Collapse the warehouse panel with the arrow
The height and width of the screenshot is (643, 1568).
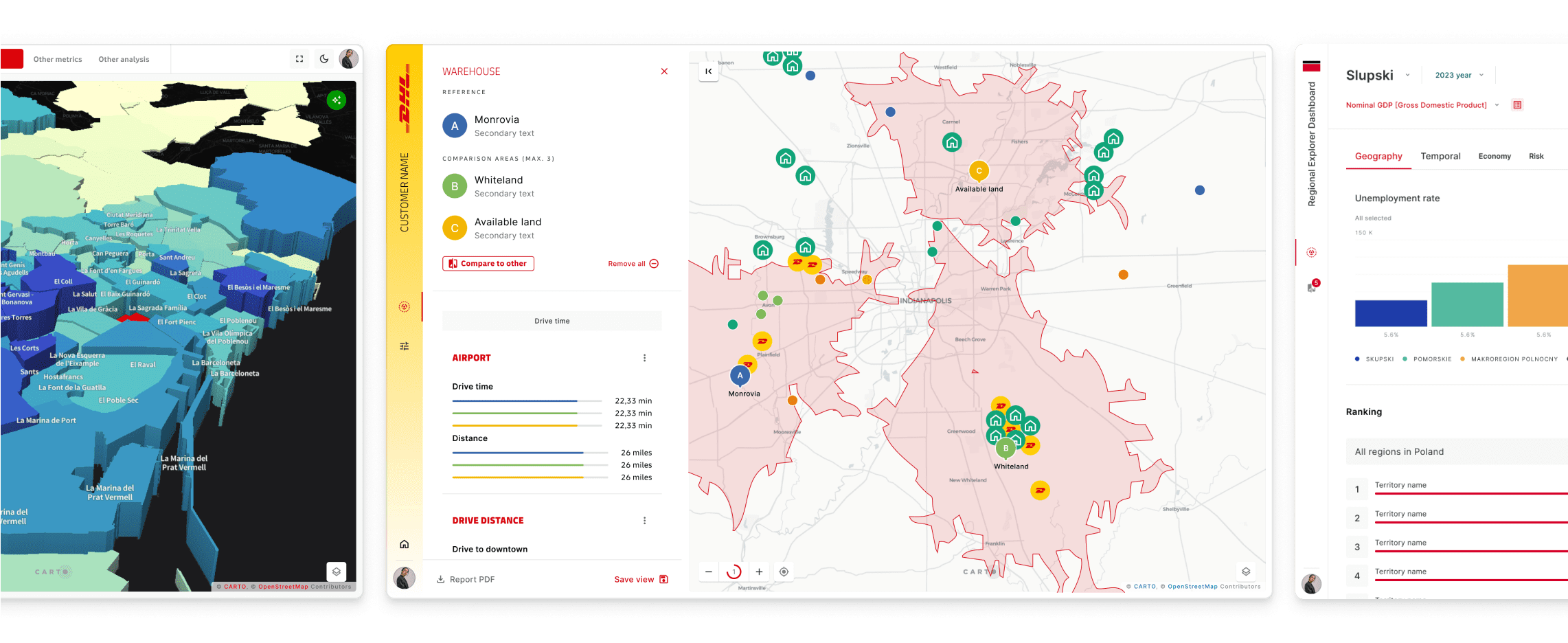tap(708, 71)
